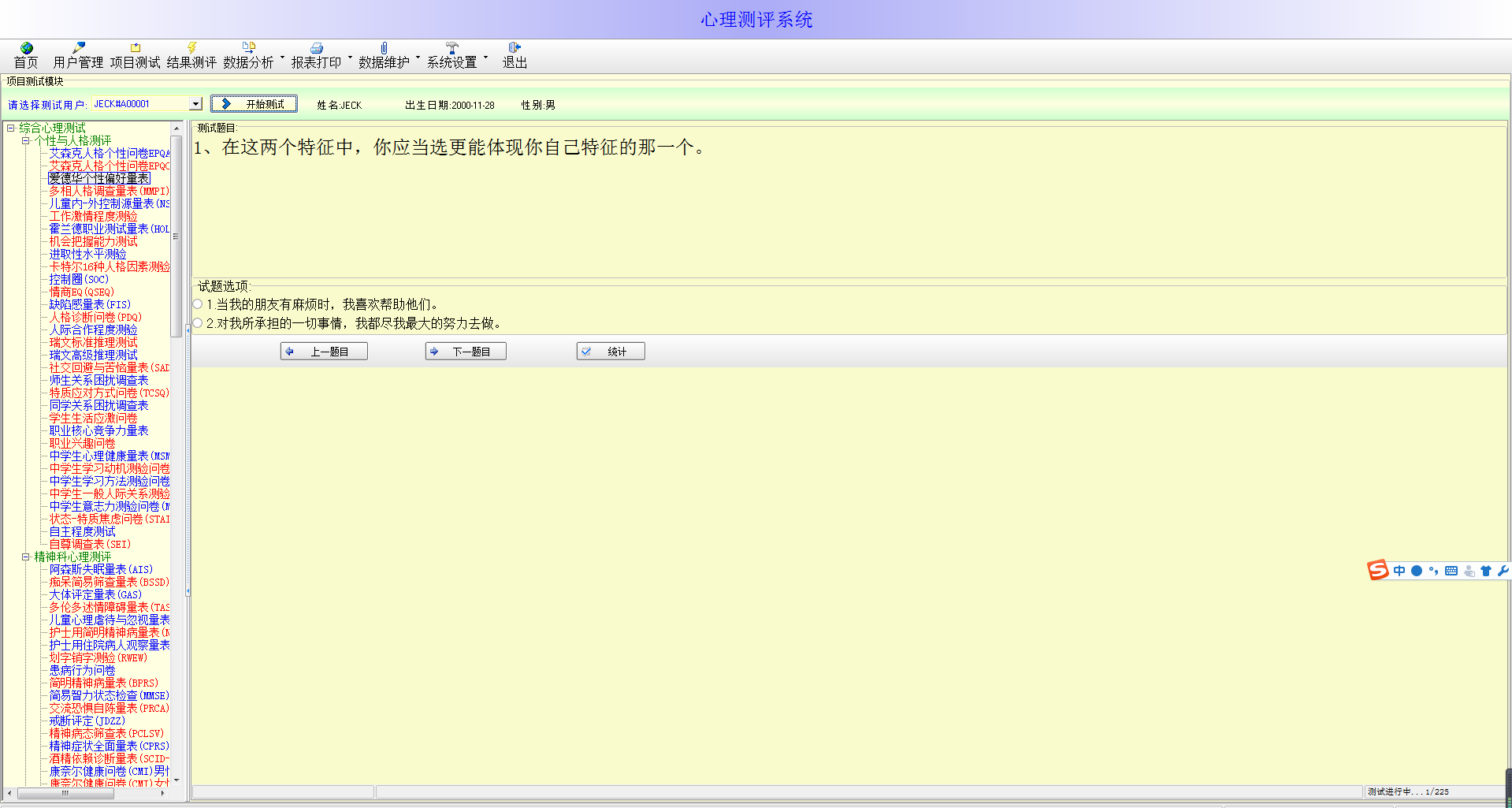This screenshot has width=1512, height=808.
Task: Select 情商EQ(QSEQ) tree item
Action: coord(82,292)
